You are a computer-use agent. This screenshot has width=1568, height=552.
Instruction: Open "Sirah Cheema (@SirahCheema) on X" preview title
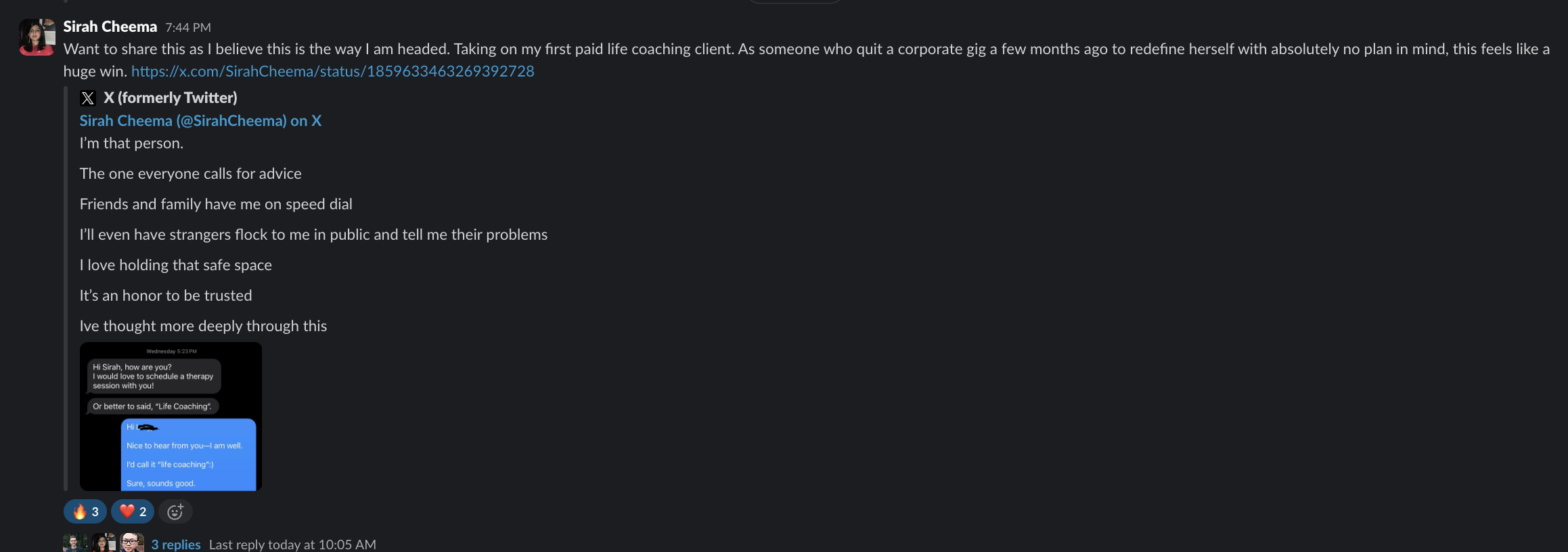[x=200, y=121]
